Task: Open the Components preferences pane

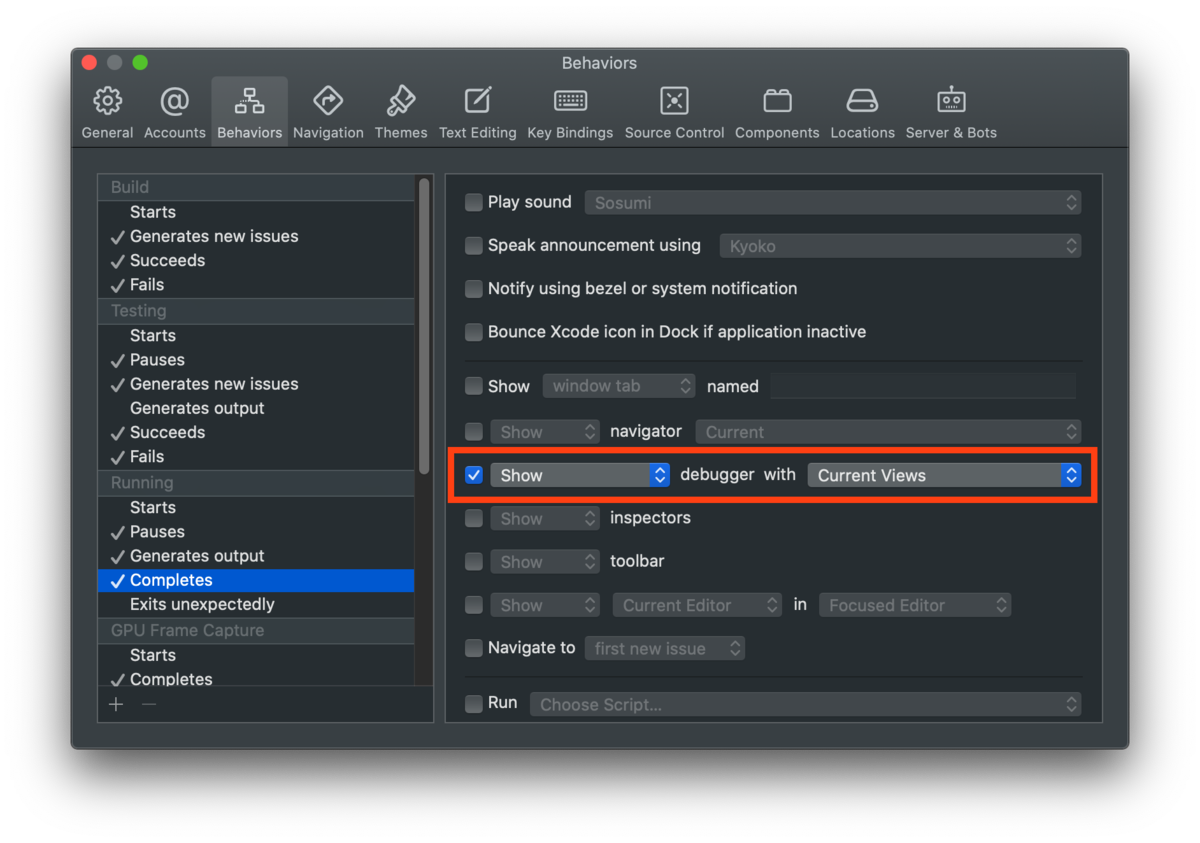Action: click(777, 112)
